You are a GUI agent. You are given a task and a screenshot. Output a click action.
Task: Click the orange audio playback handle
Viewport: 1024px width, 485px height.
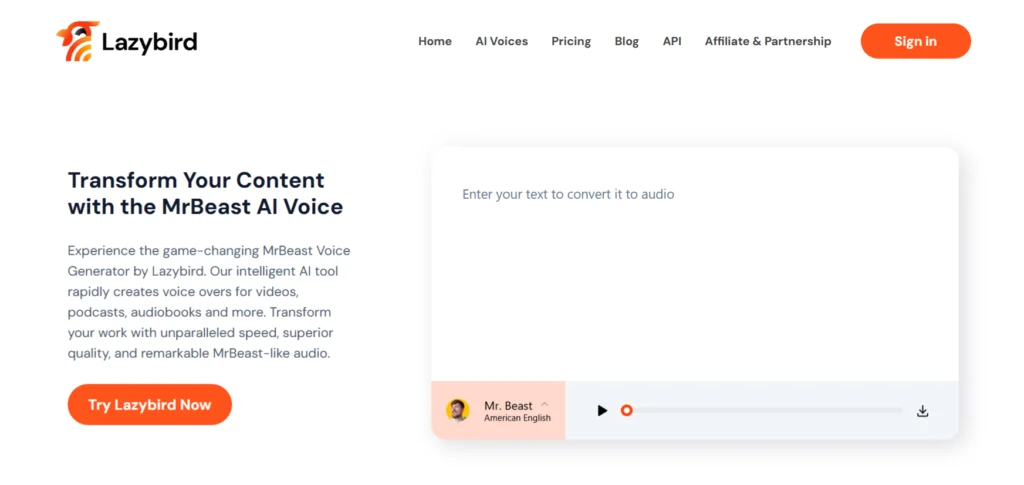[626, 410]
